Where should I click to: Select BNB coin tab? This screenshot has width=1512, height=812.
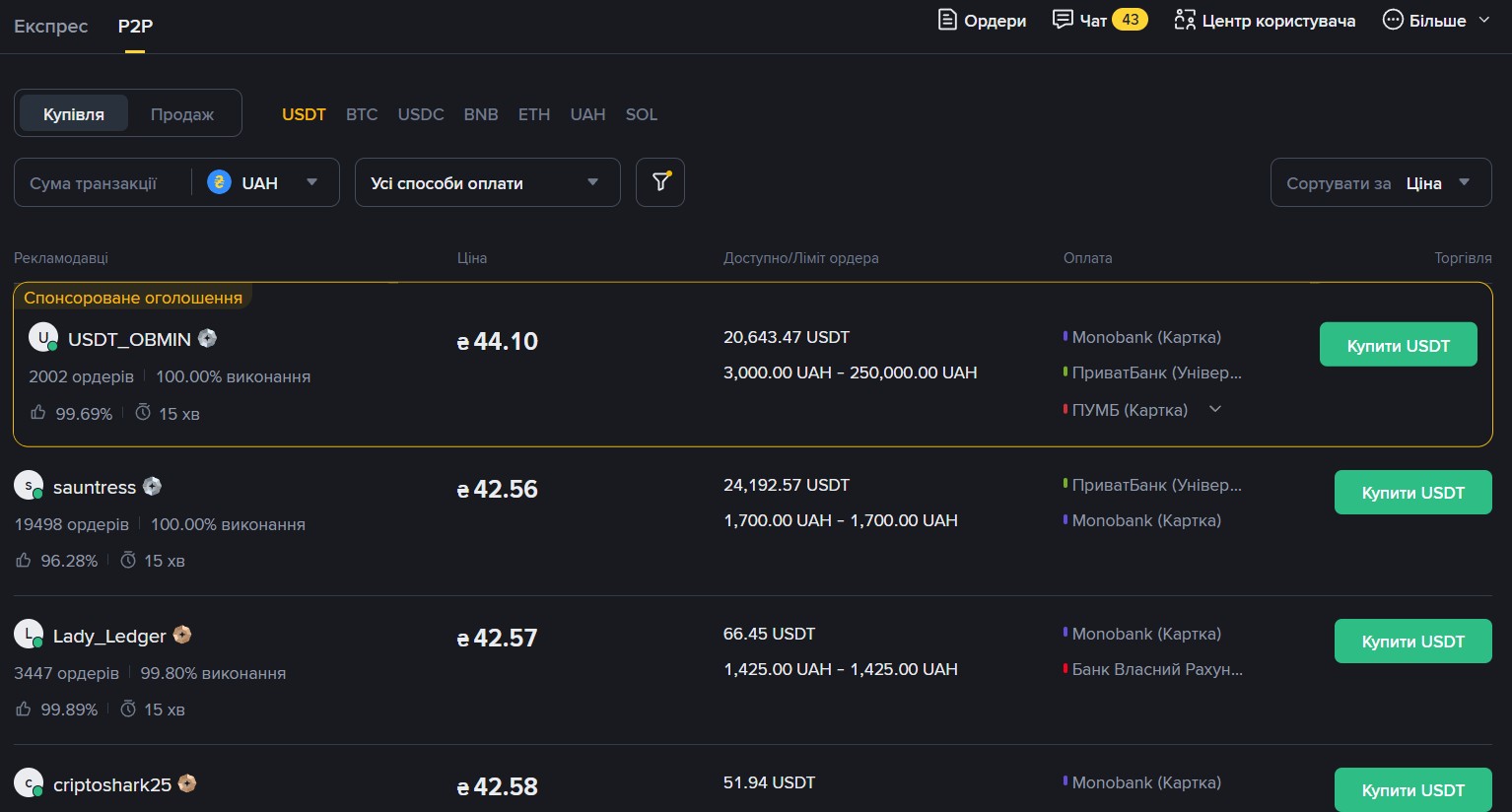481,114
